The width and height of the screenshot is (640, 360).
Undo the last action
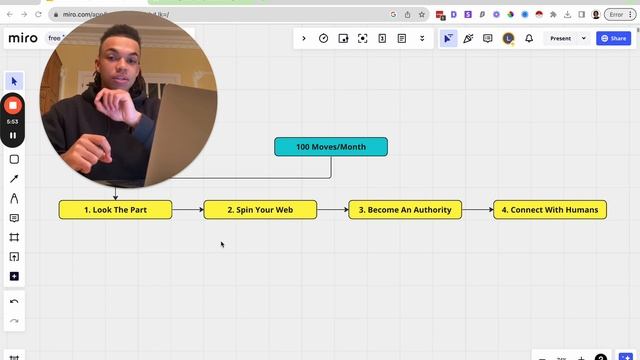click(14, 302)
